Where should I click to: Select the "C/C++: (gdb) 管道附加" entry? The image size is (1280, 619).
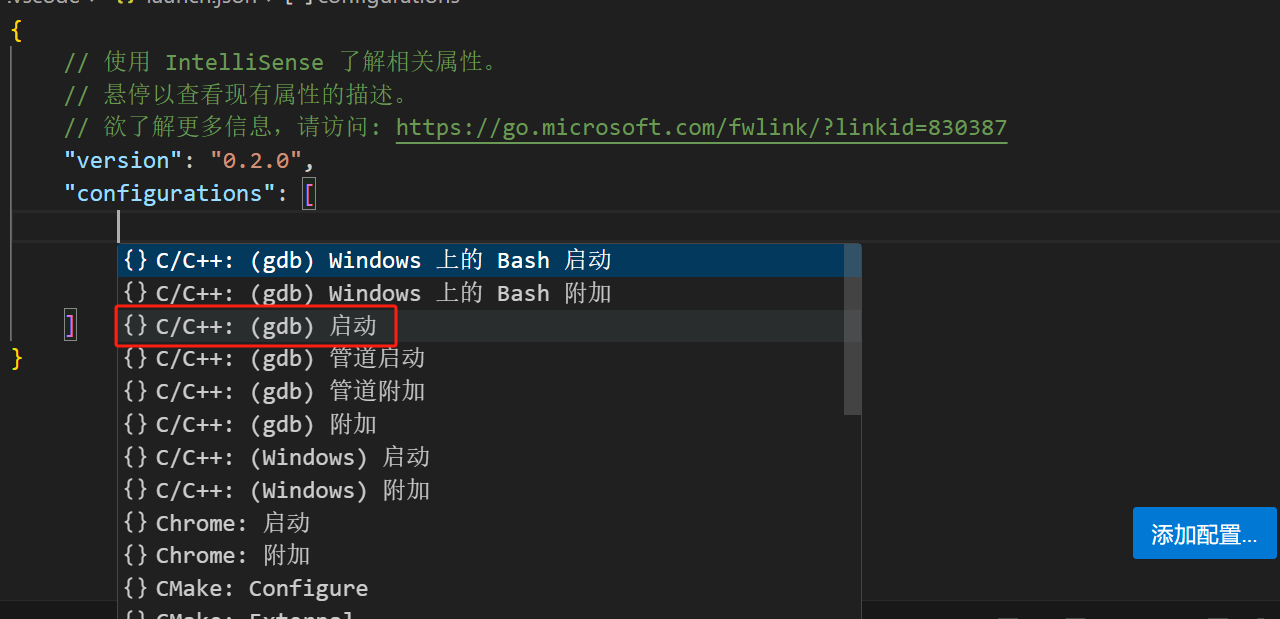[290, 391]
